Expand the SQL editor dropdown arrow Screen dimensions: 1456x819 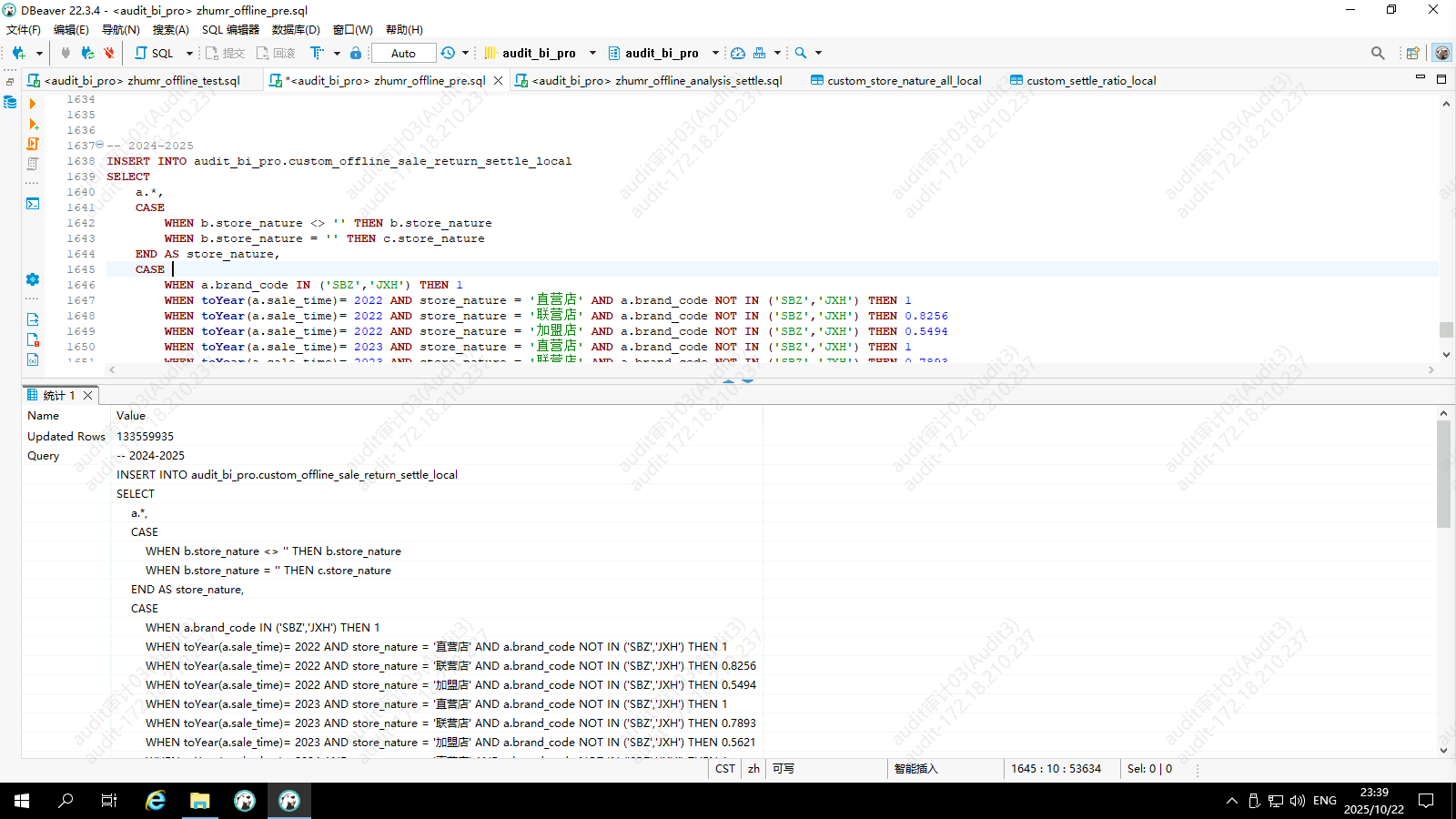coord(189,53)
